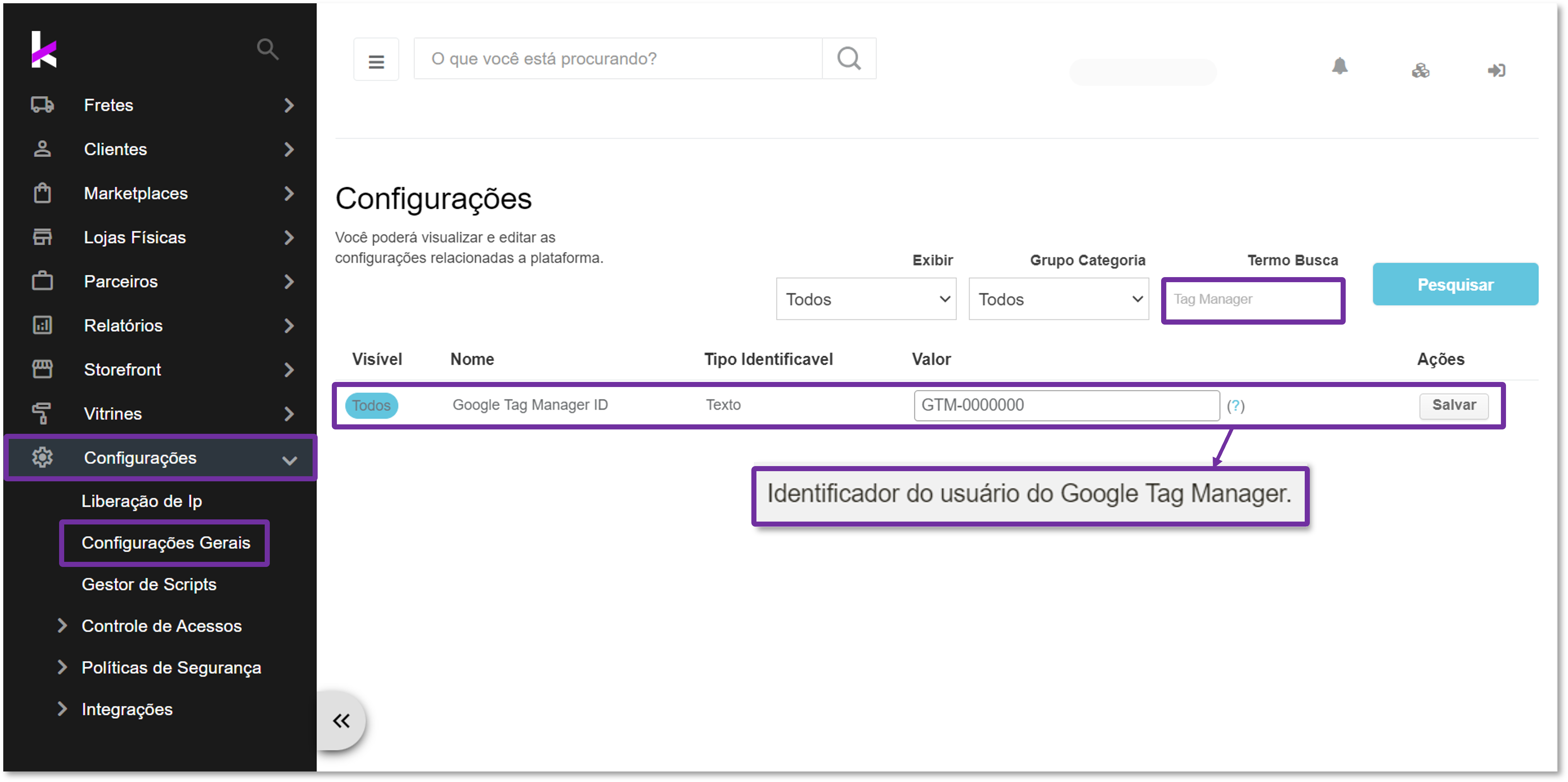Expand the Fretes menu chevron
1568x782 pixels.
click(x=289, y=105)
